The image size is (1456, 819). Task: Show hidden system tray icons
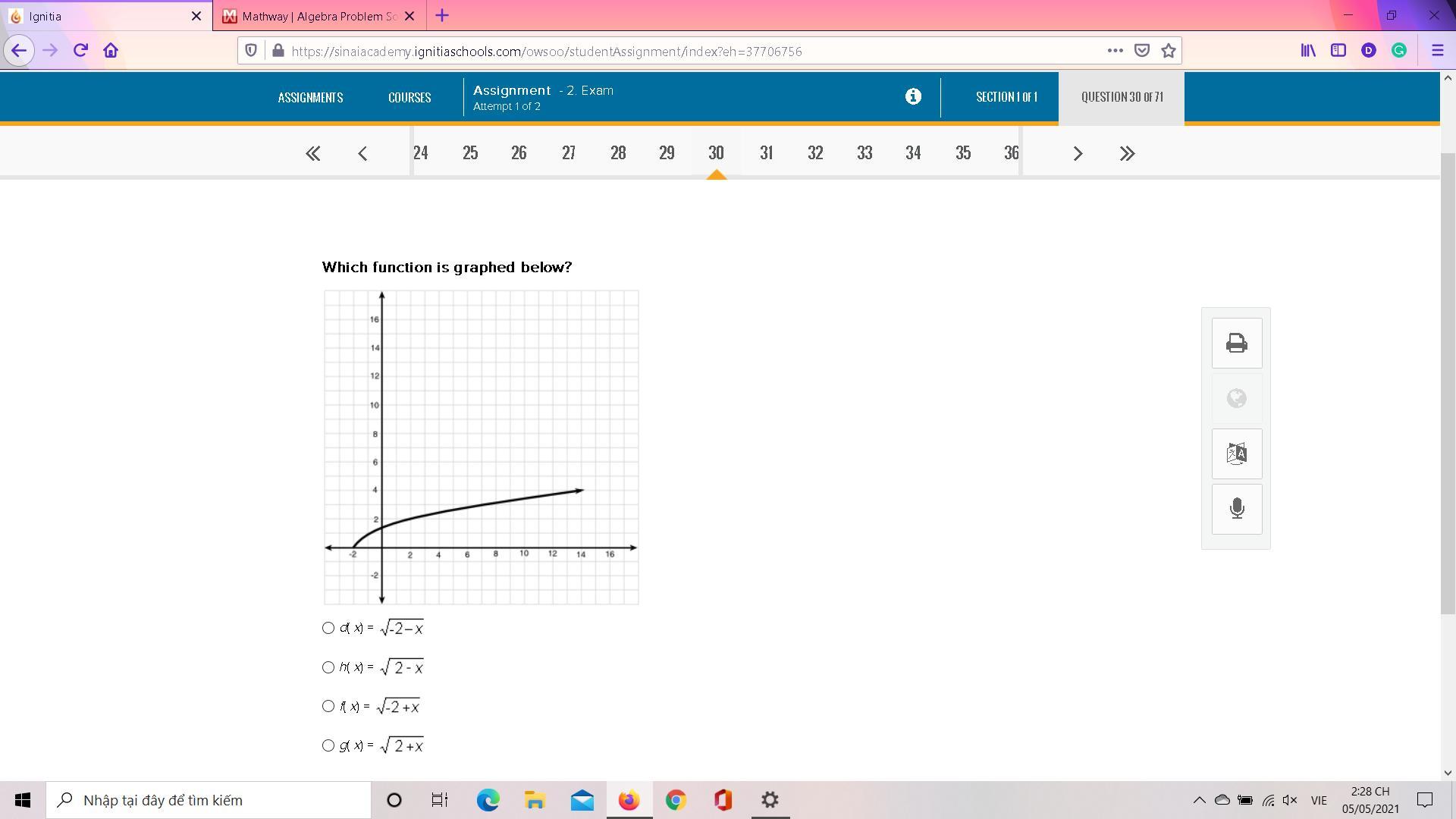(1199, 800)
